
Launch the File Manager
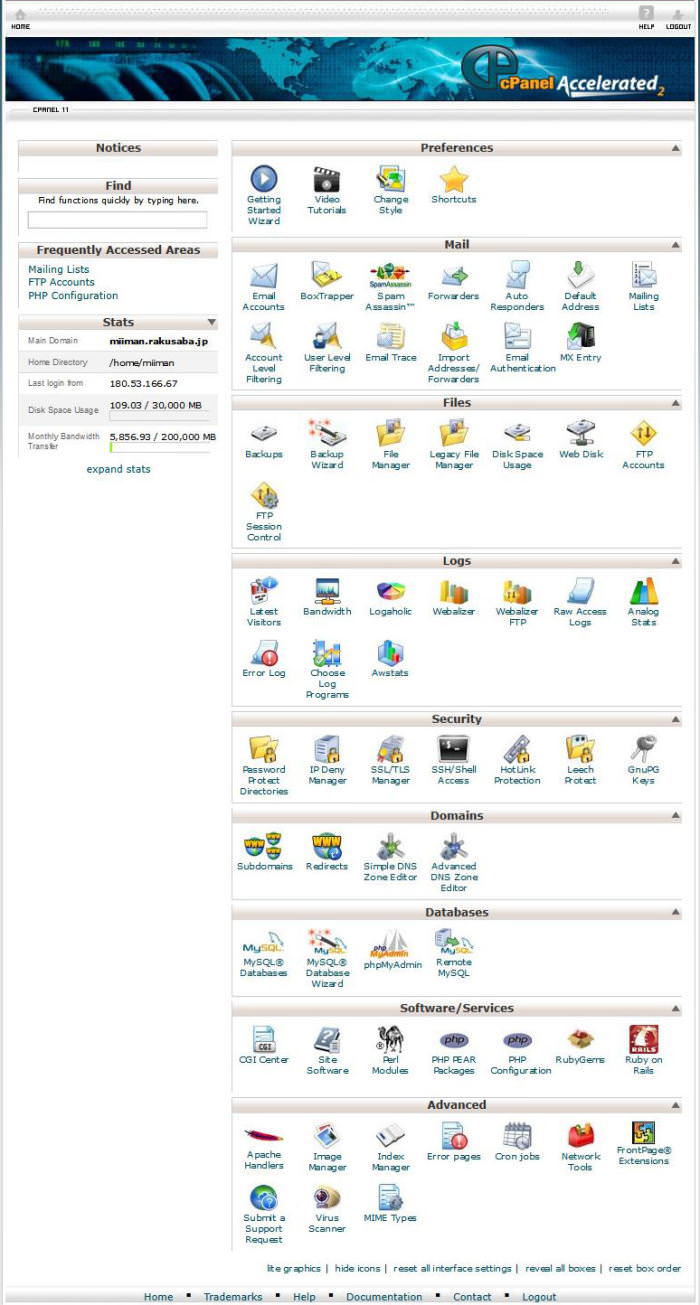coord(390,434)
